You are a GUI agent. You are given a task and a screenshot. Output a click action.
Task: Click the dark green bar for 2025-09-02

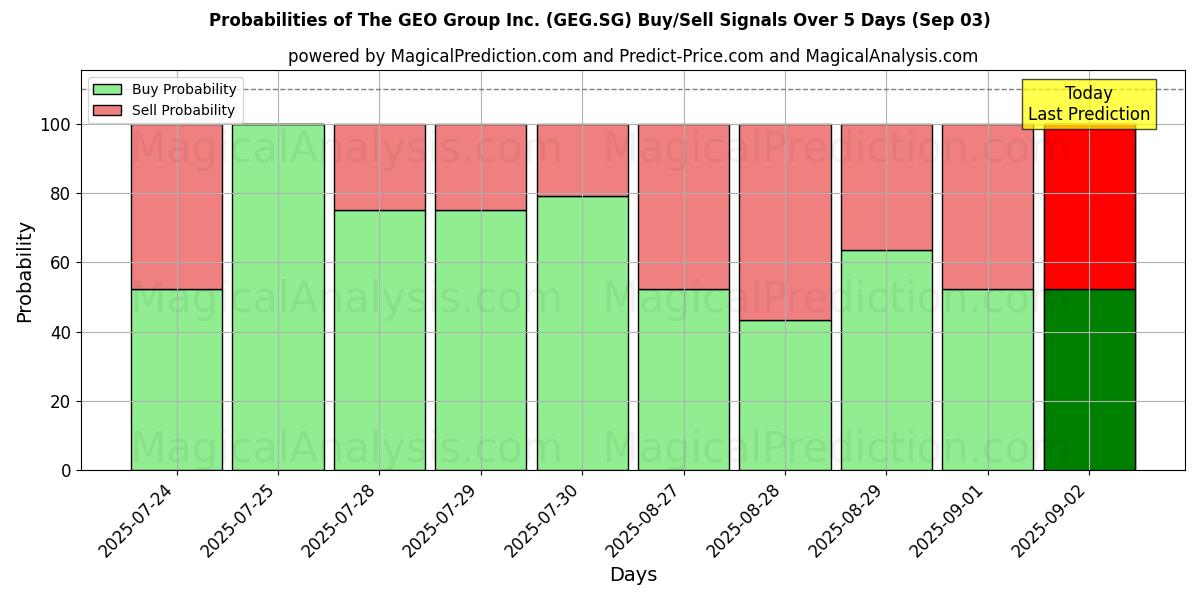(1089, 380)
